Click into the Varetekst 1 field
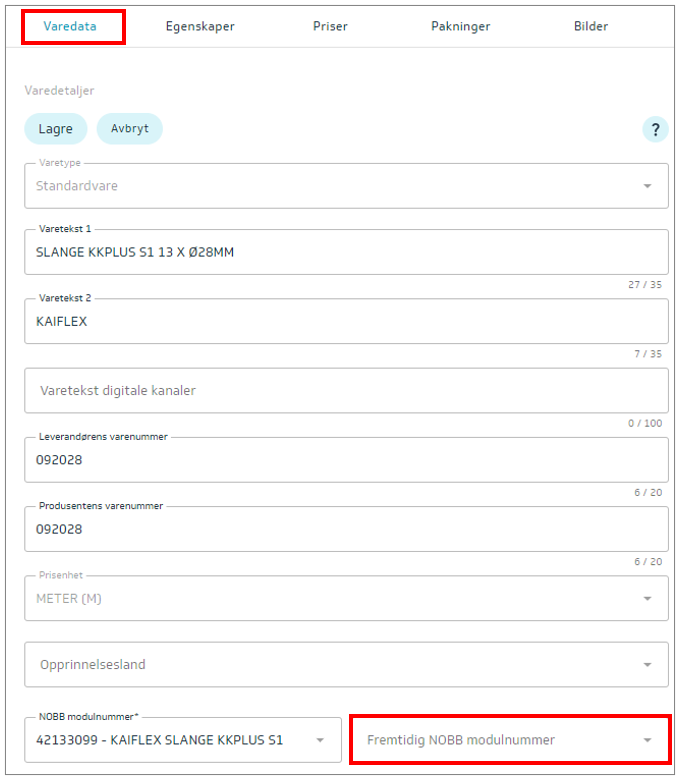The height and width of the screenshot is (782, 681). pos(346,252)
